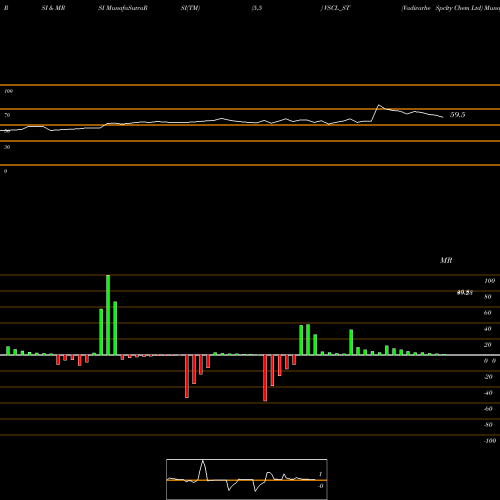
Task: Click the "100" label on the right MR axis
Action: click(x=489, y=281)
